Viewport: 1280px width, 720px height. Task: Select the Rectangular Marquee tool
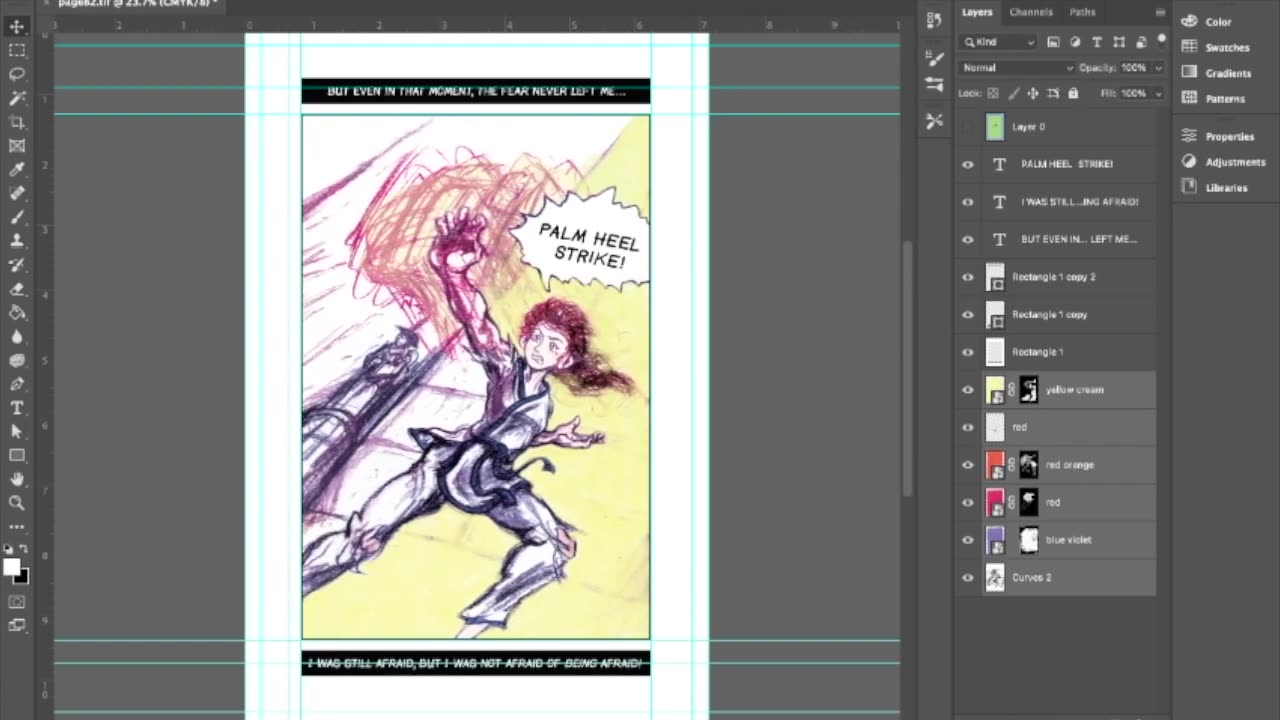17,50
